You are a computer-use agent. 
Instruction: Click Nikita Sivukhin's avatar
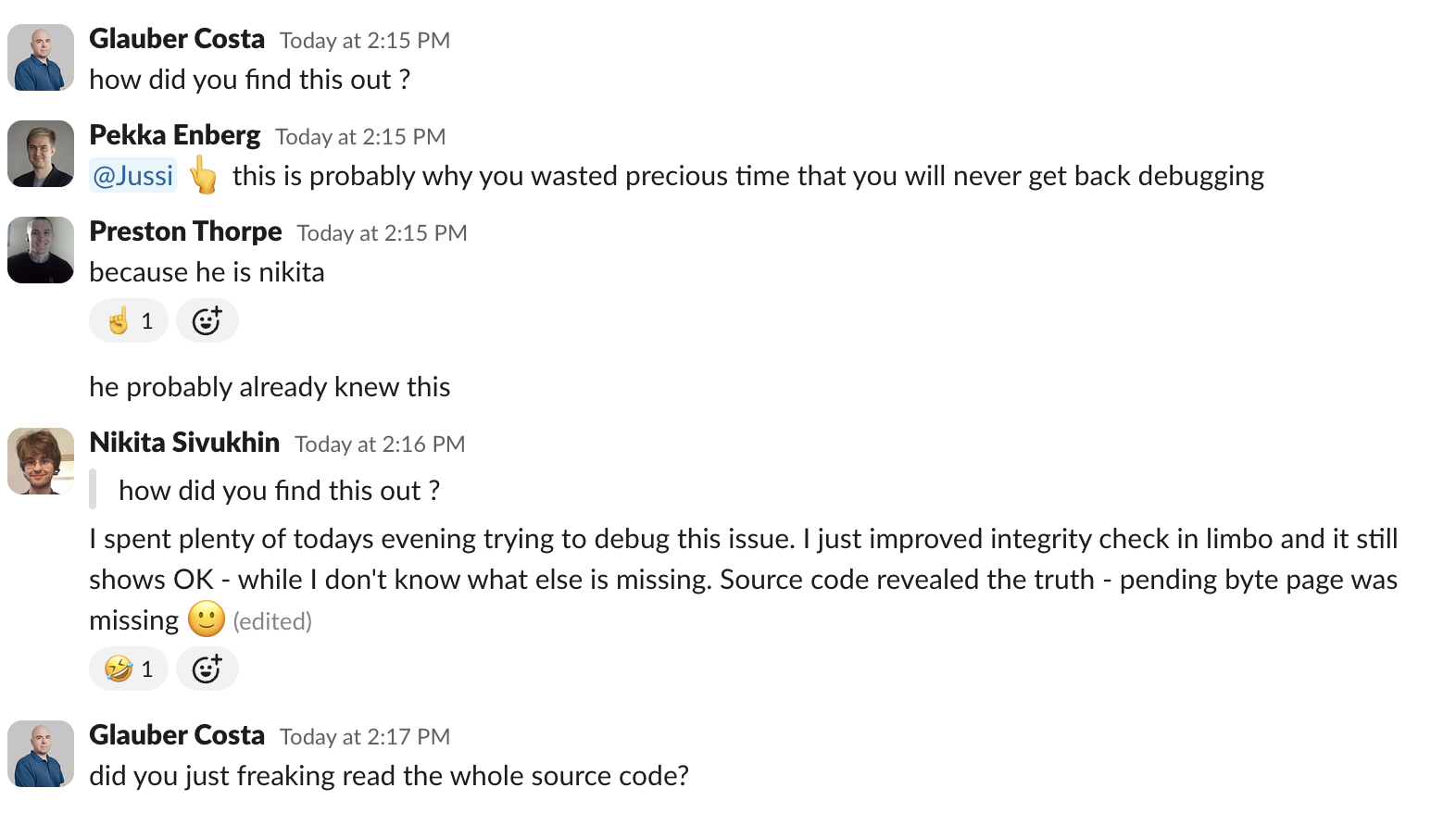click(x=41, y=461)
